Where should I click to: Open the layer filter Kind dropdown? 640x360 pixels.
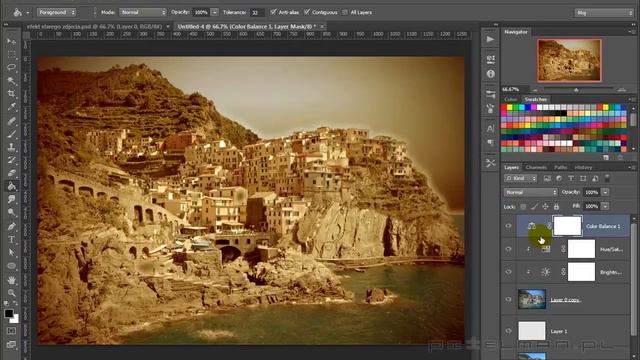tap(520, 178)
